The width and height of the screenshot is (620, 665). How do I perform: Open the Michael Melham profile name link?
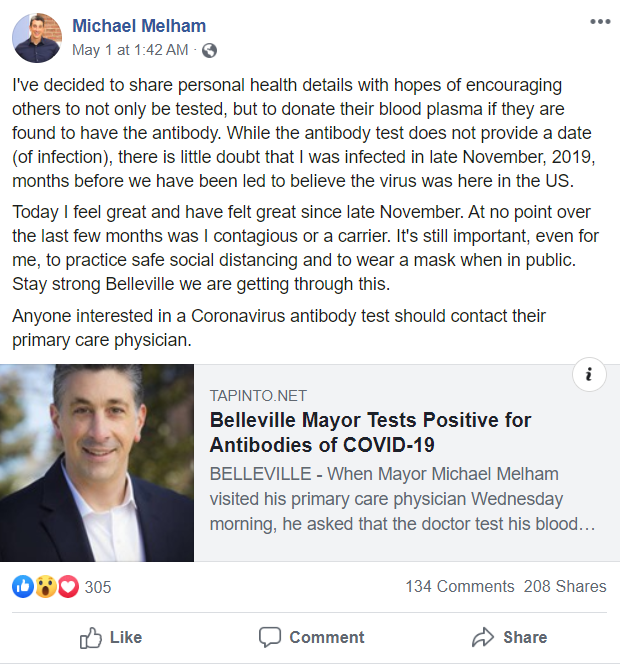click(141, 25)
